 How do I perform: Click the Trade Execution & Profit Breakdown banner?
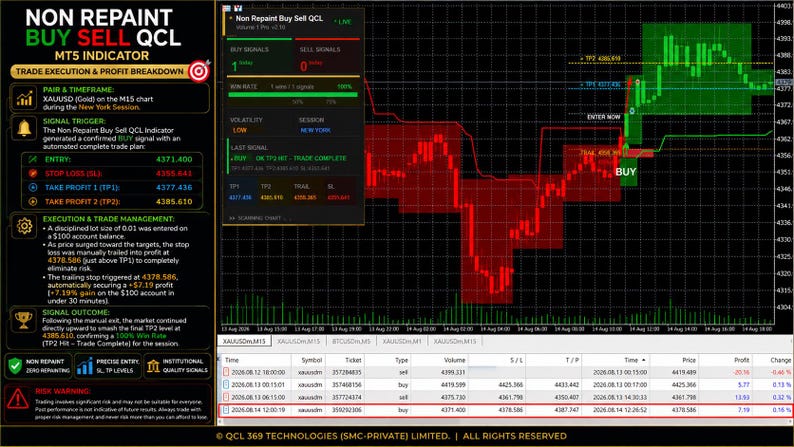[100, 71]
